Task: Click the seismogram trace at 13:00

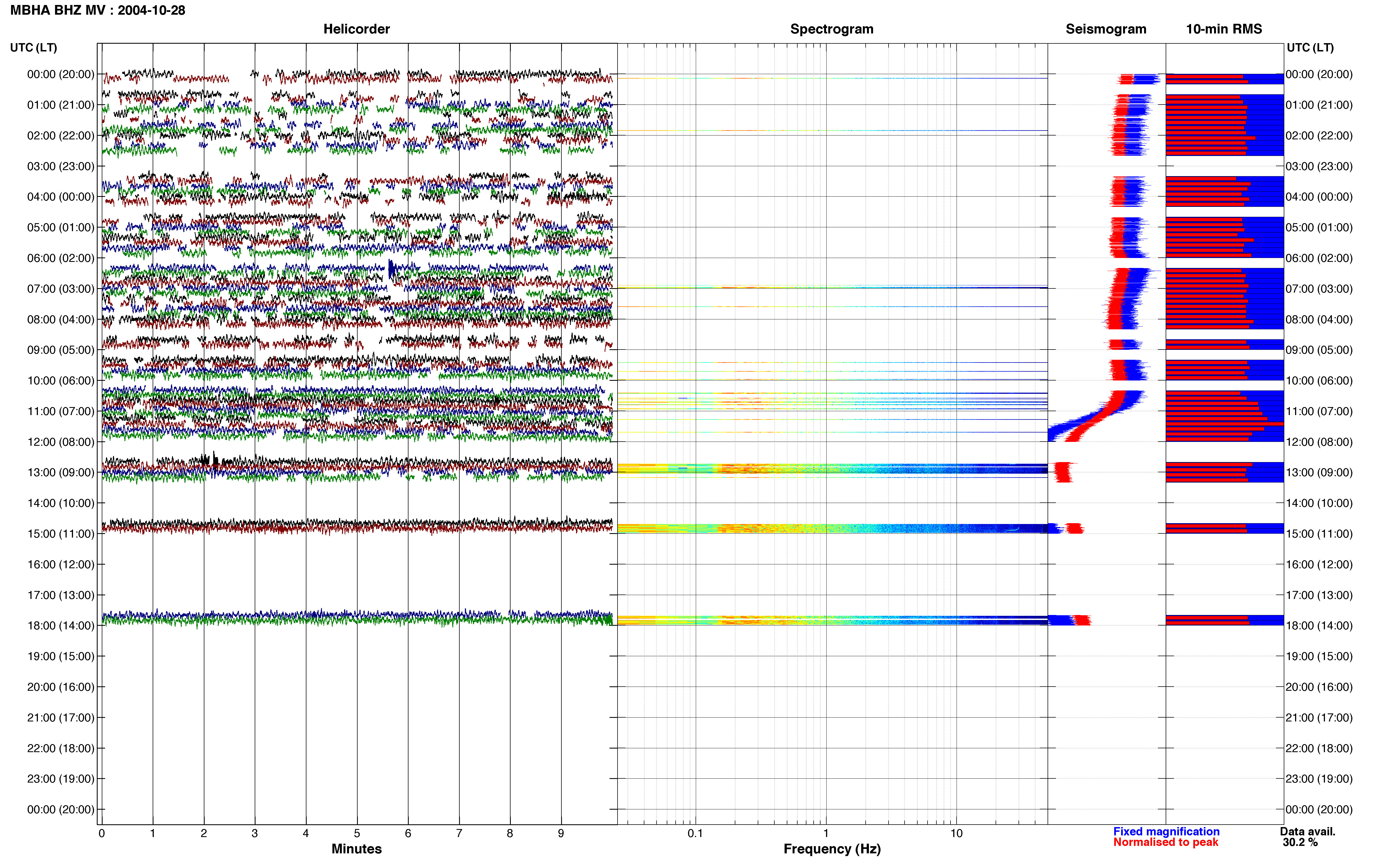Action: point(1063,473)
